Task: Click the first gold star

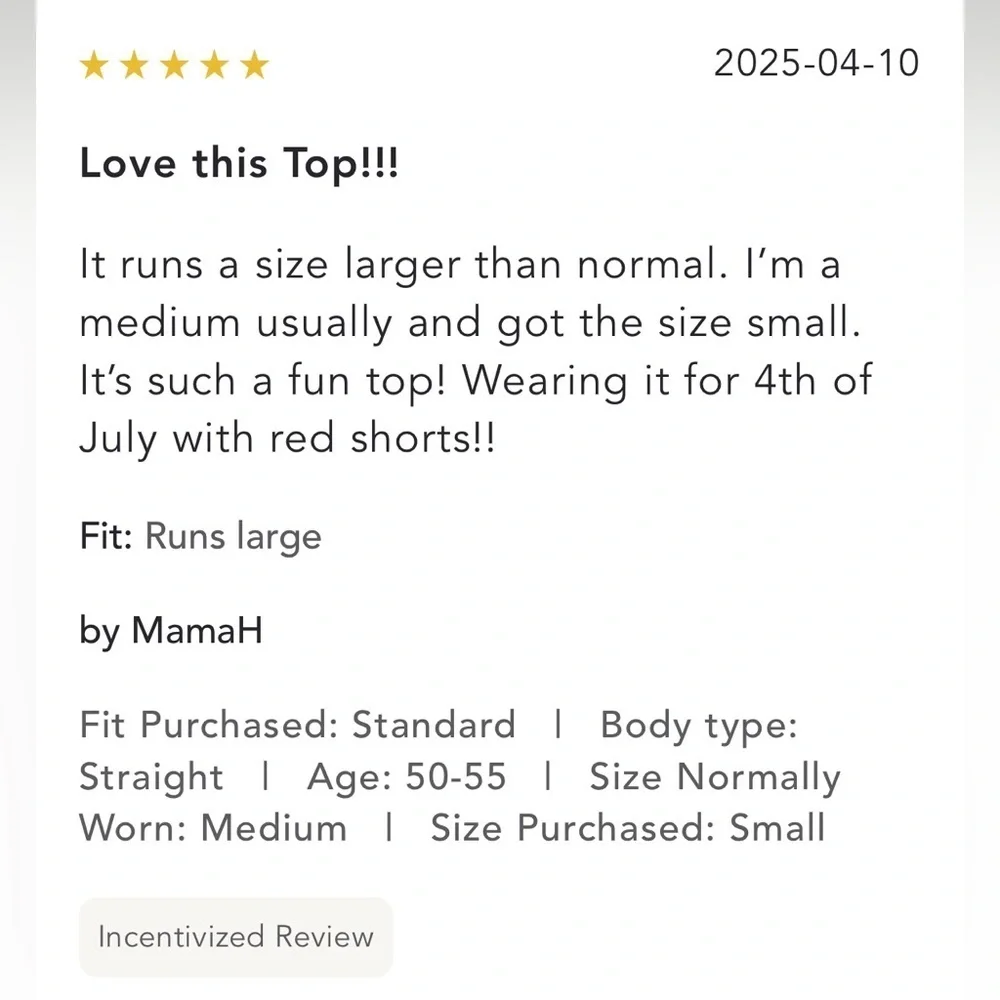Action: [x=94, y=65]
